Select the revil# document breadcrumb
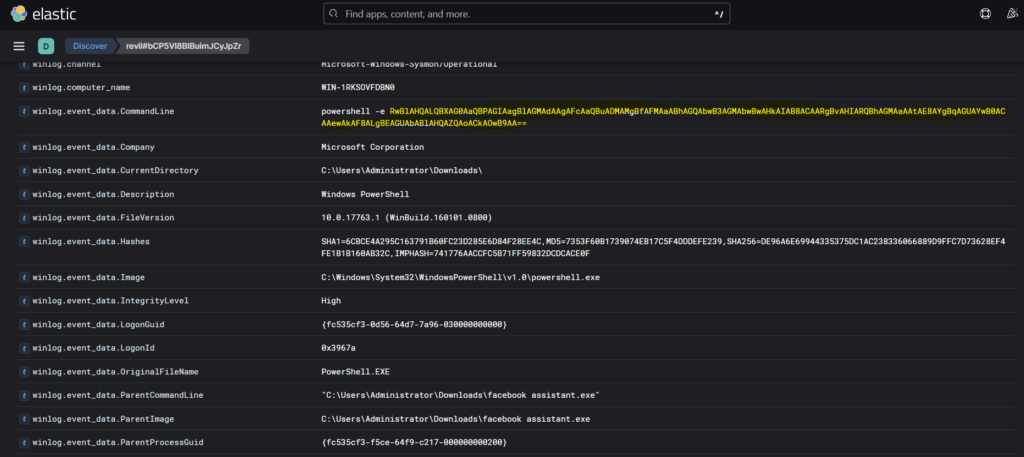The height and width of the screenshot is (457, 1024). coord(188,46)
